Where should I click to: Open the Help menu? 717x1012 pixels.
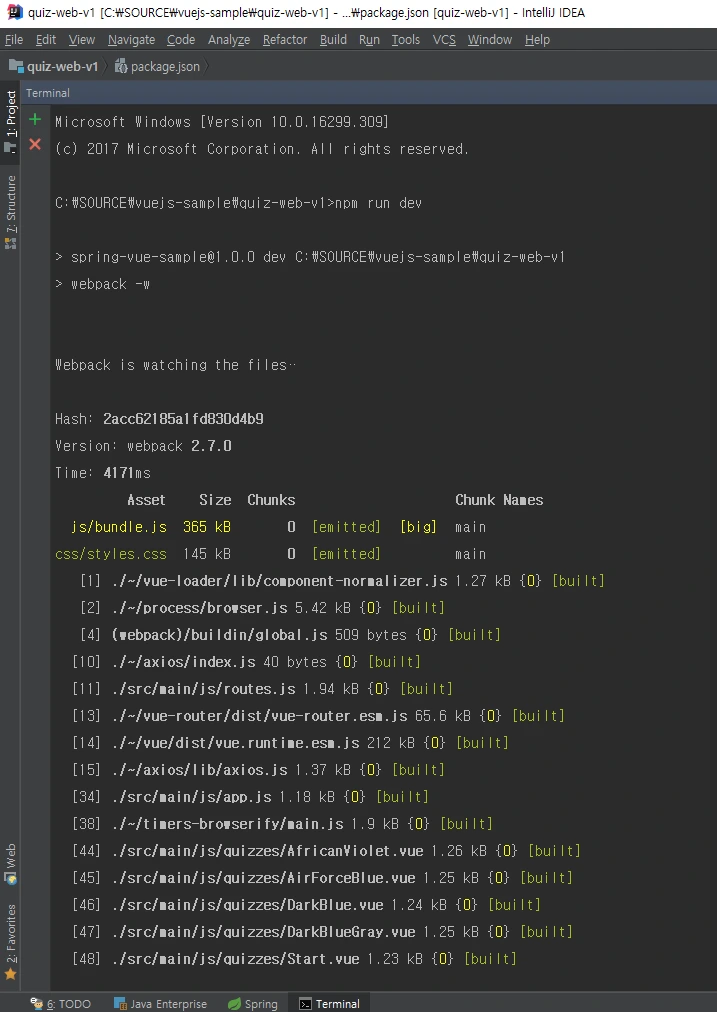537,40
